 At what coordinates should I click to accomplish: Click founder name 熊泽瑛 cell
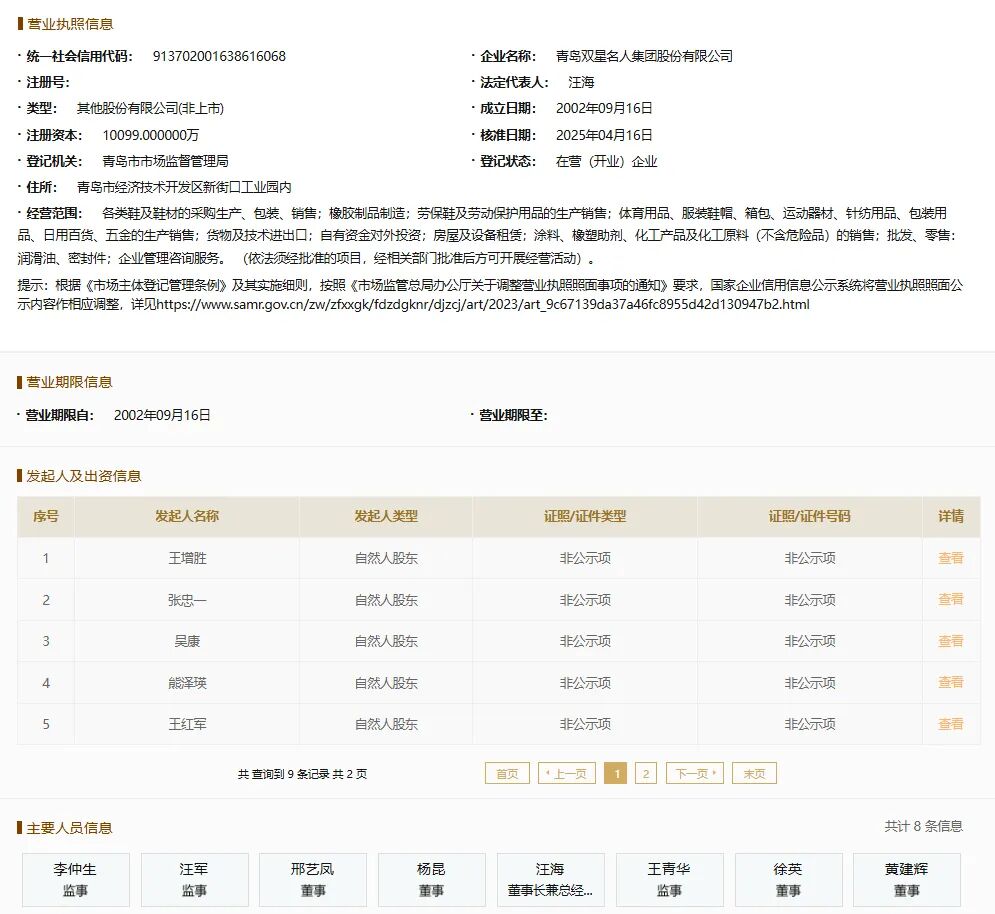pyautogui.click(x=187, y=684)
